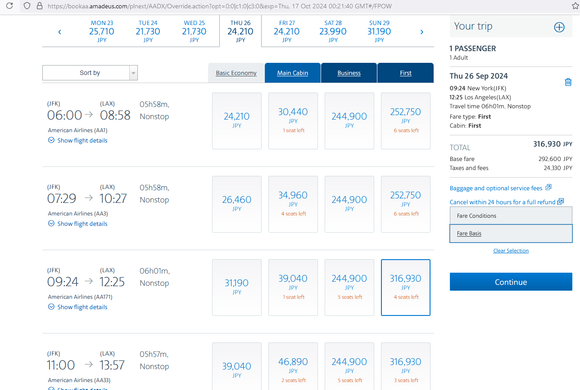Click American Airlines (AA171) label

tap(80, 297)
